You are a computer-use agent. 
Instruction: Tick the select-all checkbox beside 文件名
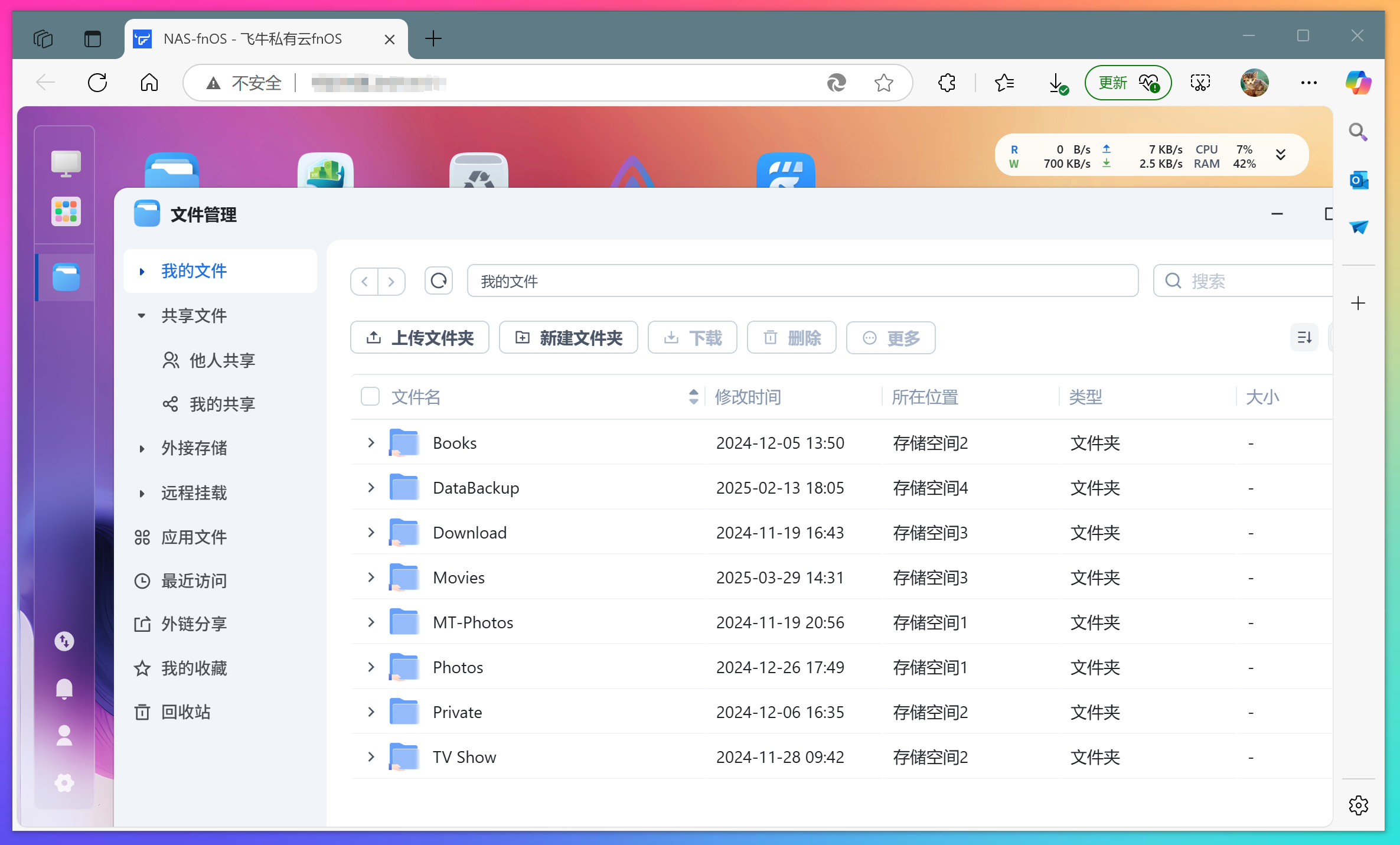(x=370, y=397)
